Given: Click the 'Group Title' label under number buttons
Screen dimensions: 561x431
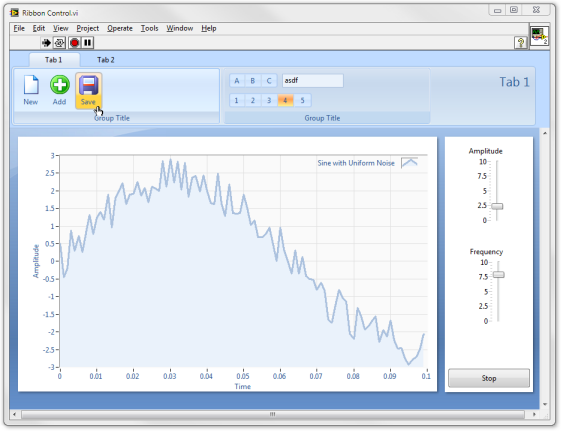Looking at the screenshot, I should tap(322, 118).
